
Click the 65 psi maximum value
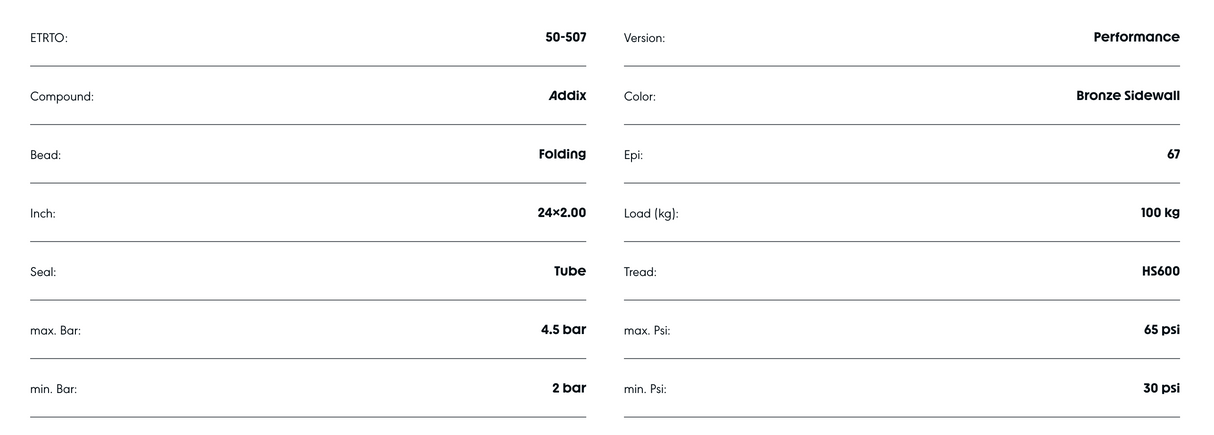[1161, 329]
